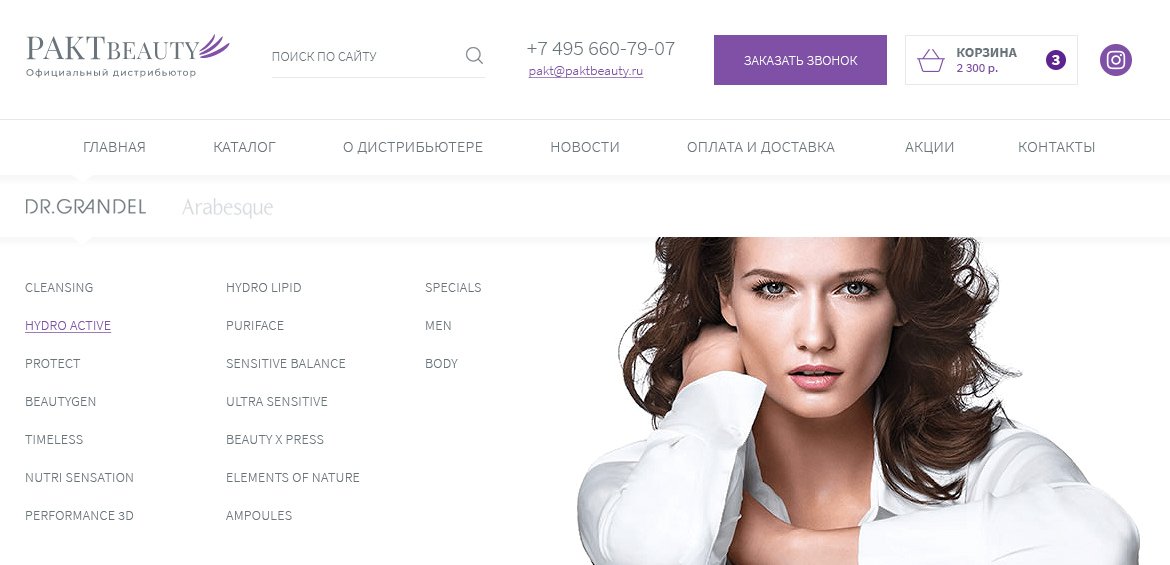Open the Instagram icon link

click(1116, 60)
